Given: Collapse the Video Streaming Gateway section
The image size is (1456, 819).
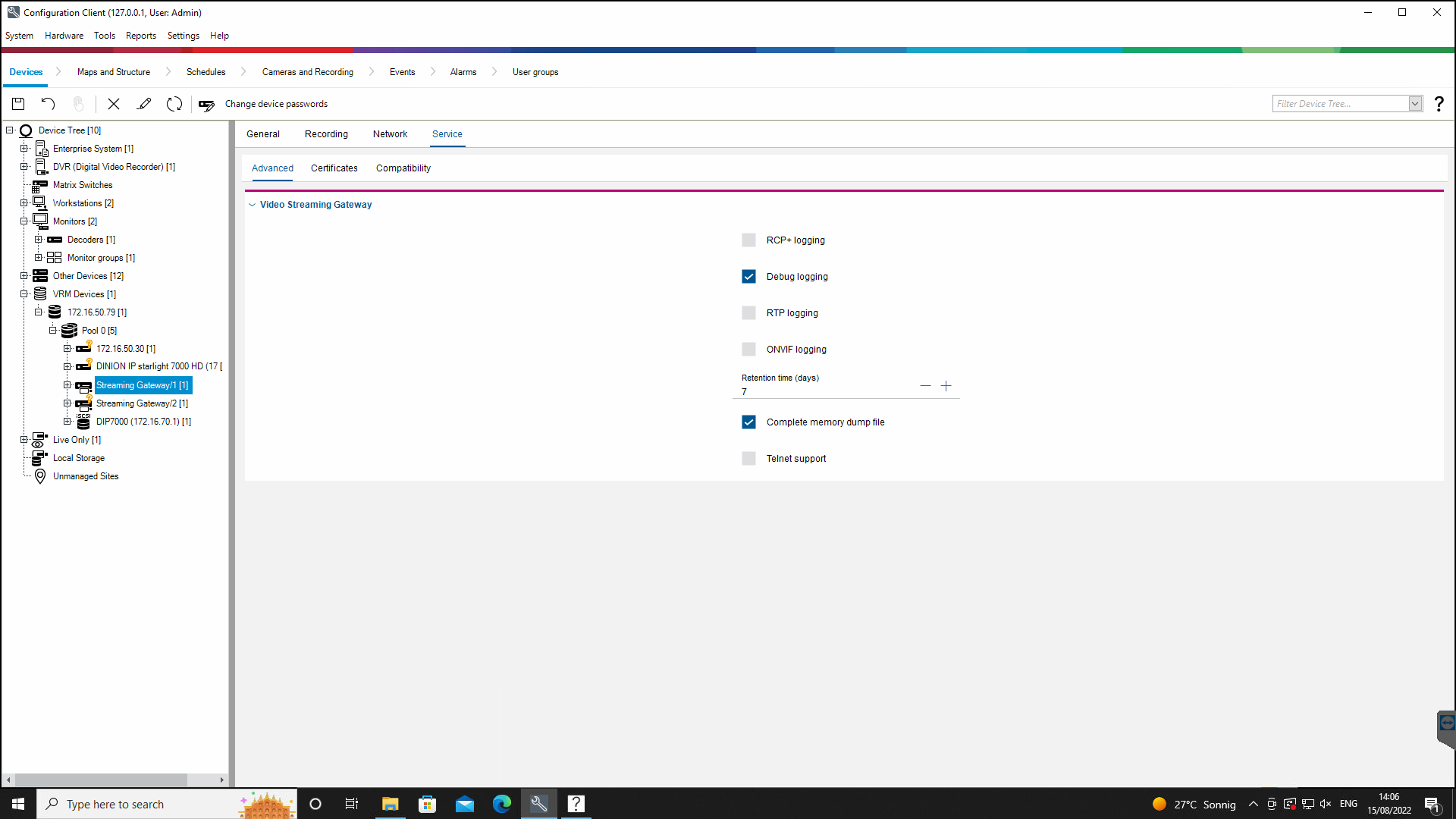Looking at the screenshot, I should pyautogui.click(x=253, y=205).
